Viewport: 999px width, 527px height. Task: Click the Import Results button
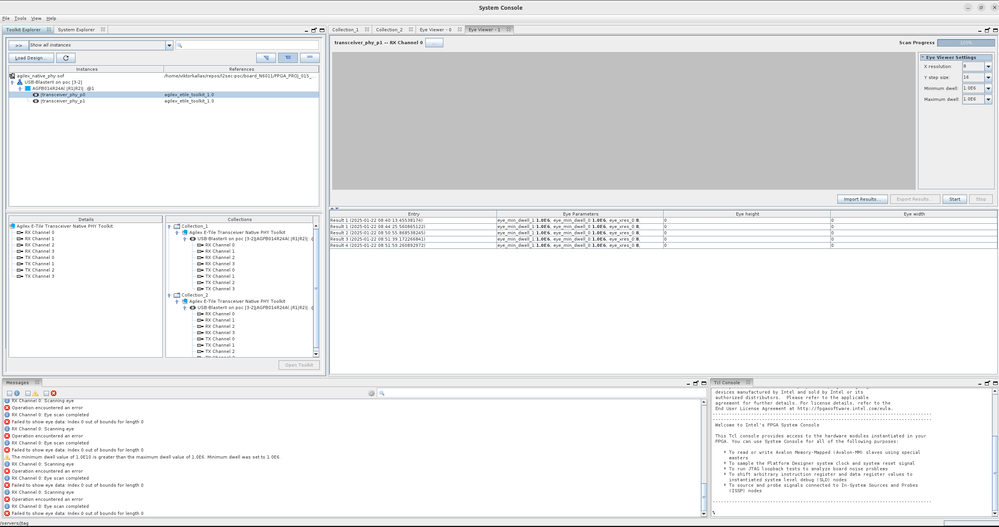point(861,199)
